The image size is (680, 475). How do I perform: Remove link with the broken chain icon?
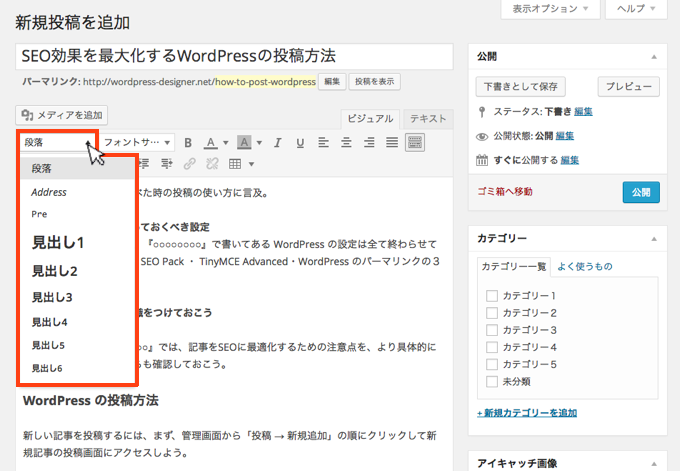212,164
